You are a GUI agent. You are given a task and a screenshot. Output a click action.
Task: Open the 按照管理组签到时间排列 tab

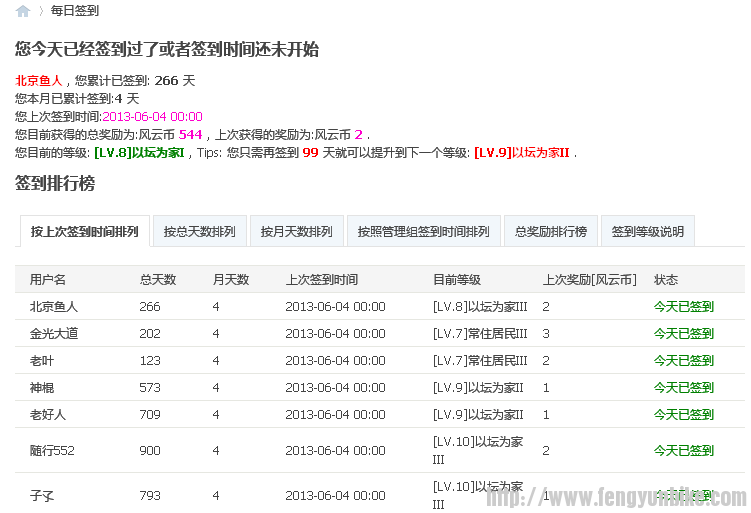click(423, 231)
